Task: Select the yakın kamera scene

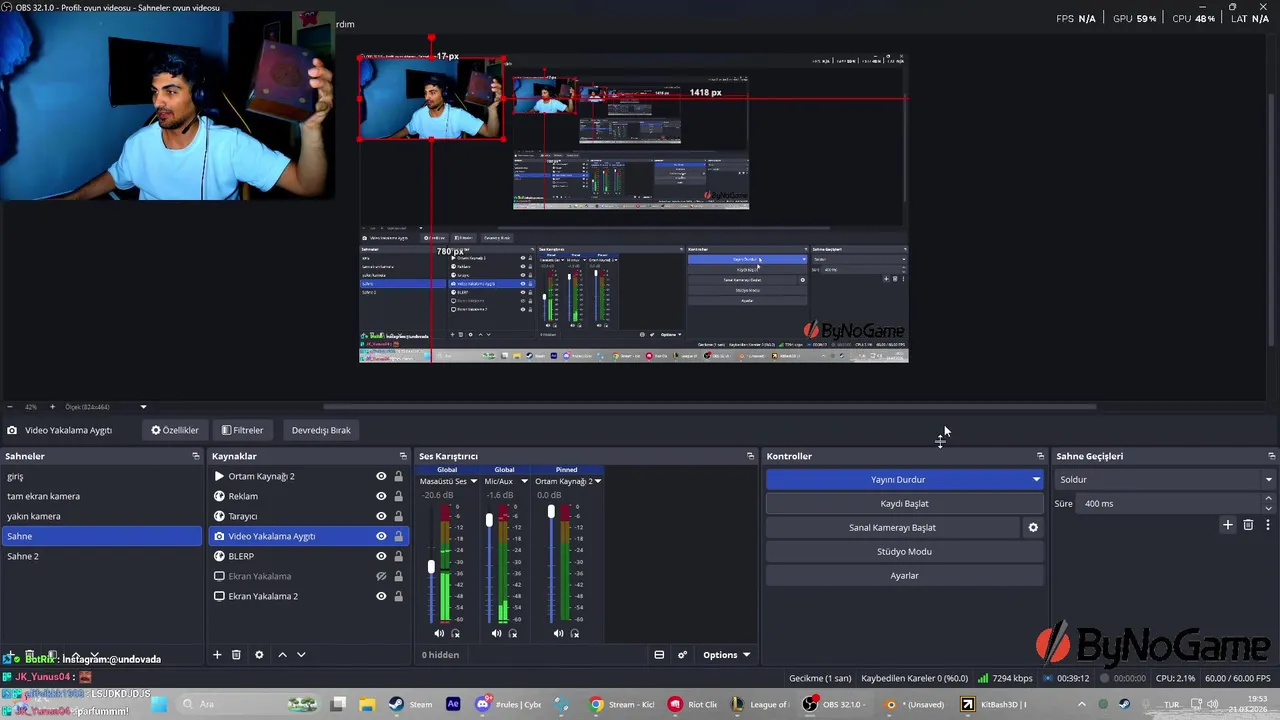Action: pyautogui.click(x=101, y=516)
